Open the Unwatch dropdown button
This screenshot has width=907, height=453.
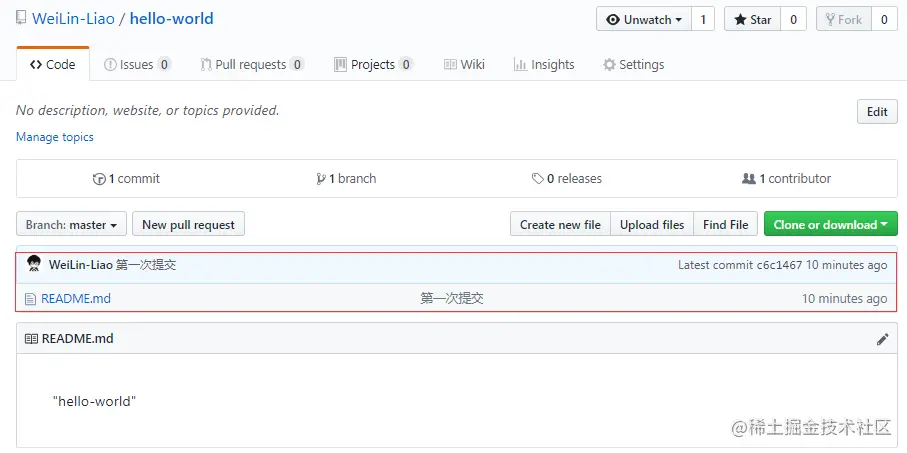click(644, 20)
